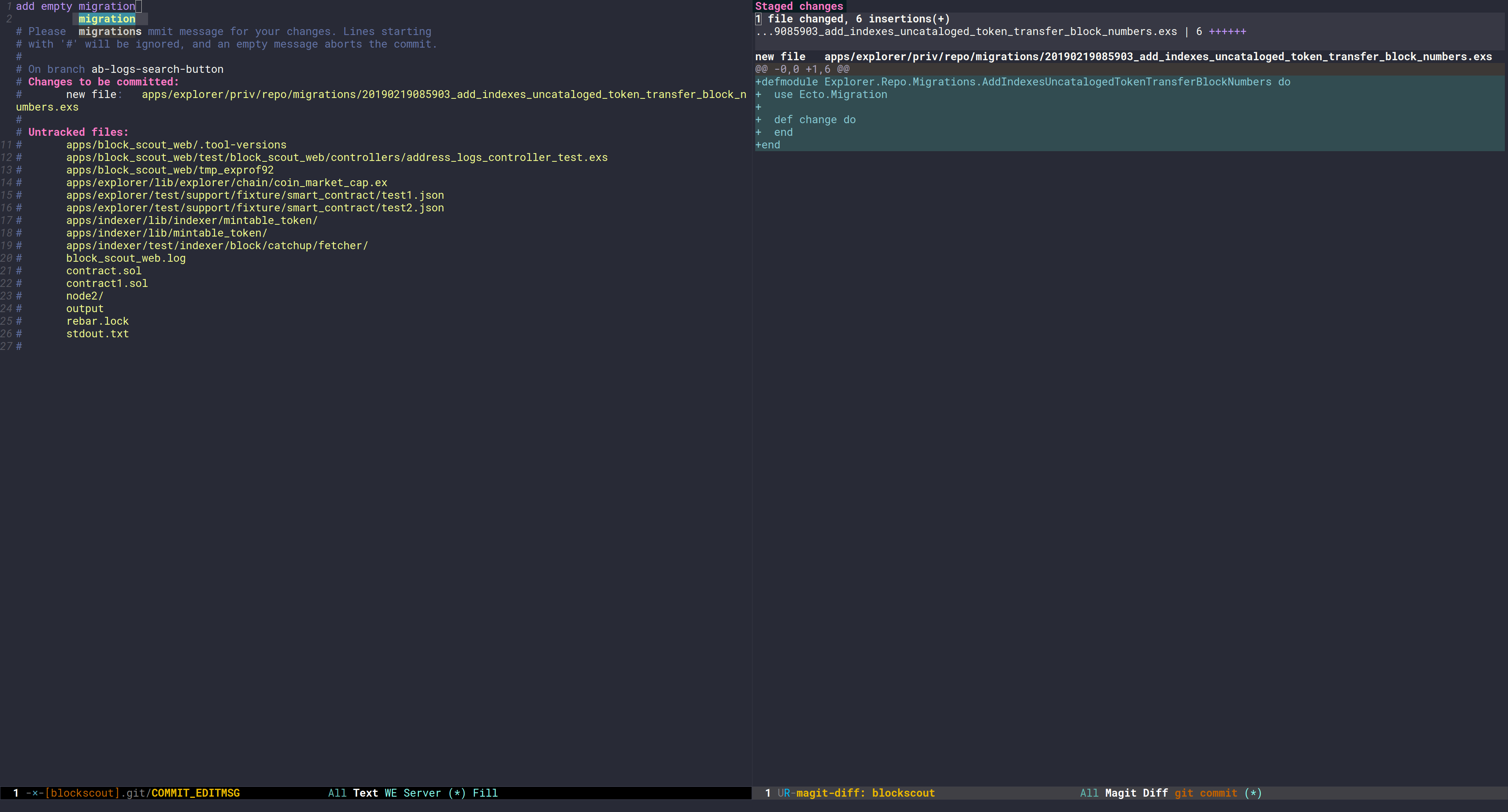Click 'Fill' minor mode indicator in mode line
This screenshot has height=812, width=1508.
point(485,793)
